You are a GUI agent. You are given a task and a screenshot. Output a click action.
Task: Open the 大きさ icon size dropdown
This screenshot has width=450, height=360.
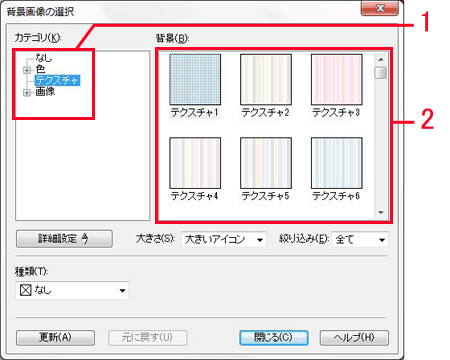[224, 239]
